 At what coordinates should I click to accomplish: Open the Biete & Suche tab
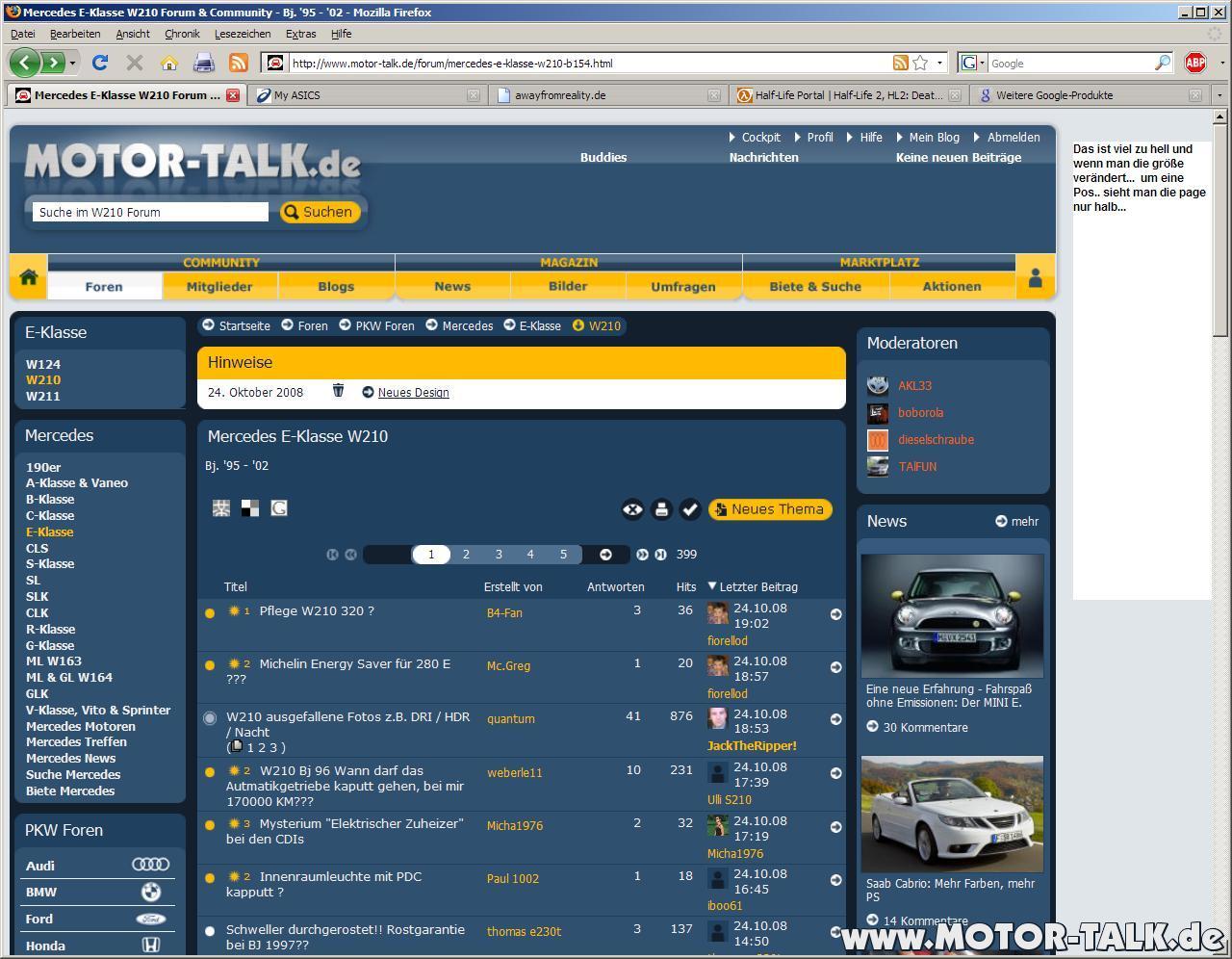[815, 286]
